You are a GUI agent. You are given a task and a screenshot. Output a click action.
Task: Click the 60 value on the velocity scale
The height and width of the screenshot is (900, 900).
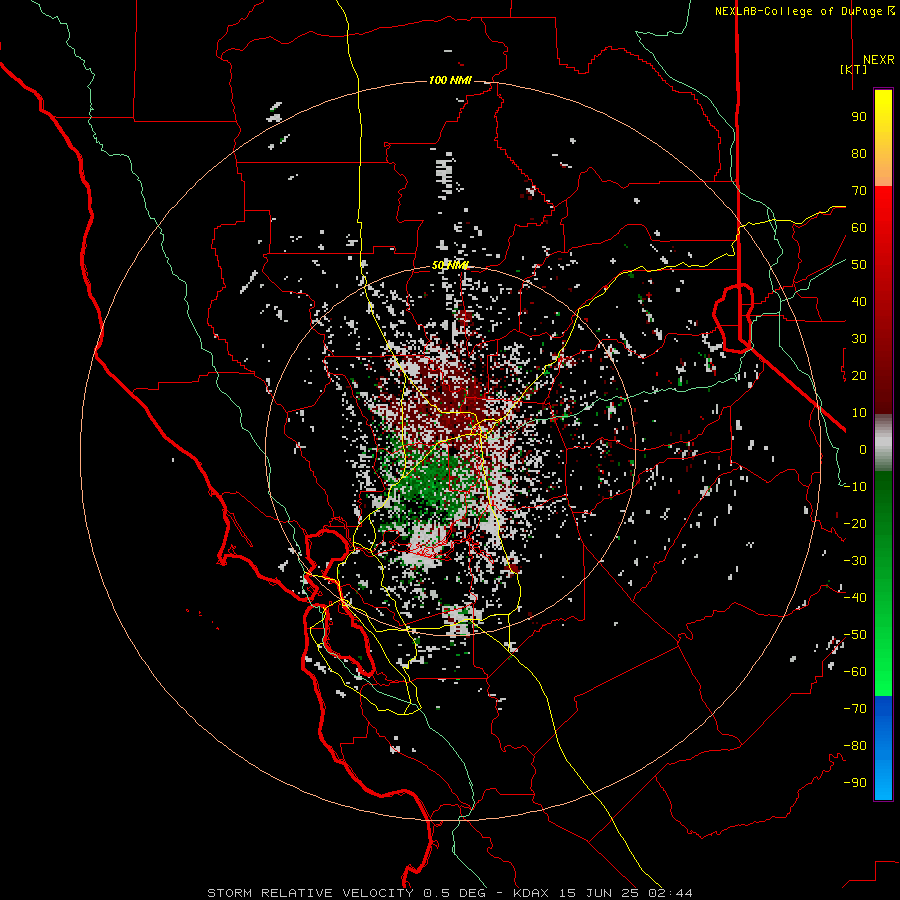coord(859,227)
